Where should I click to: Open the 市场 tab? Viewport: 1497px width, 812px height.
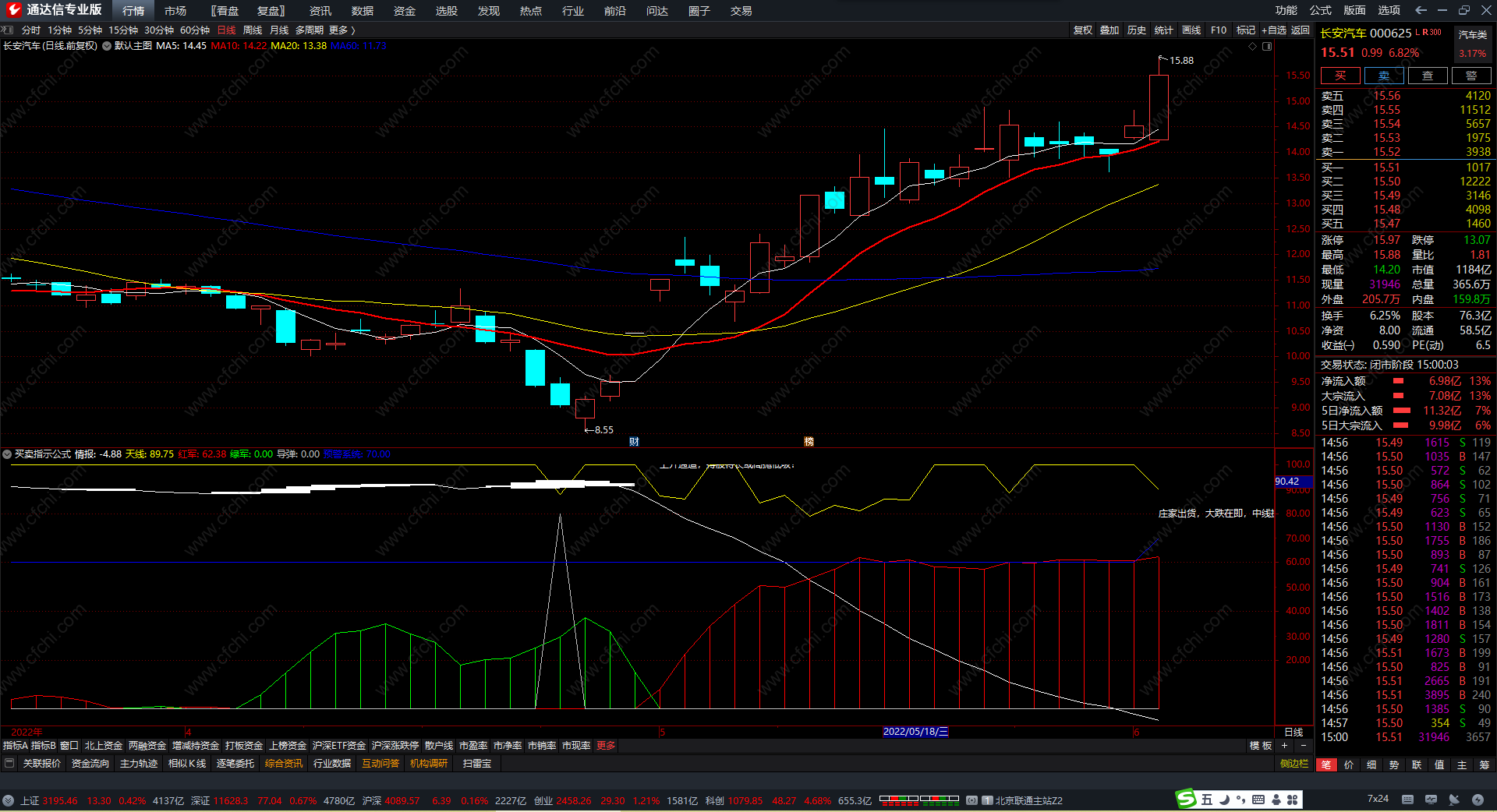(175, 11)
